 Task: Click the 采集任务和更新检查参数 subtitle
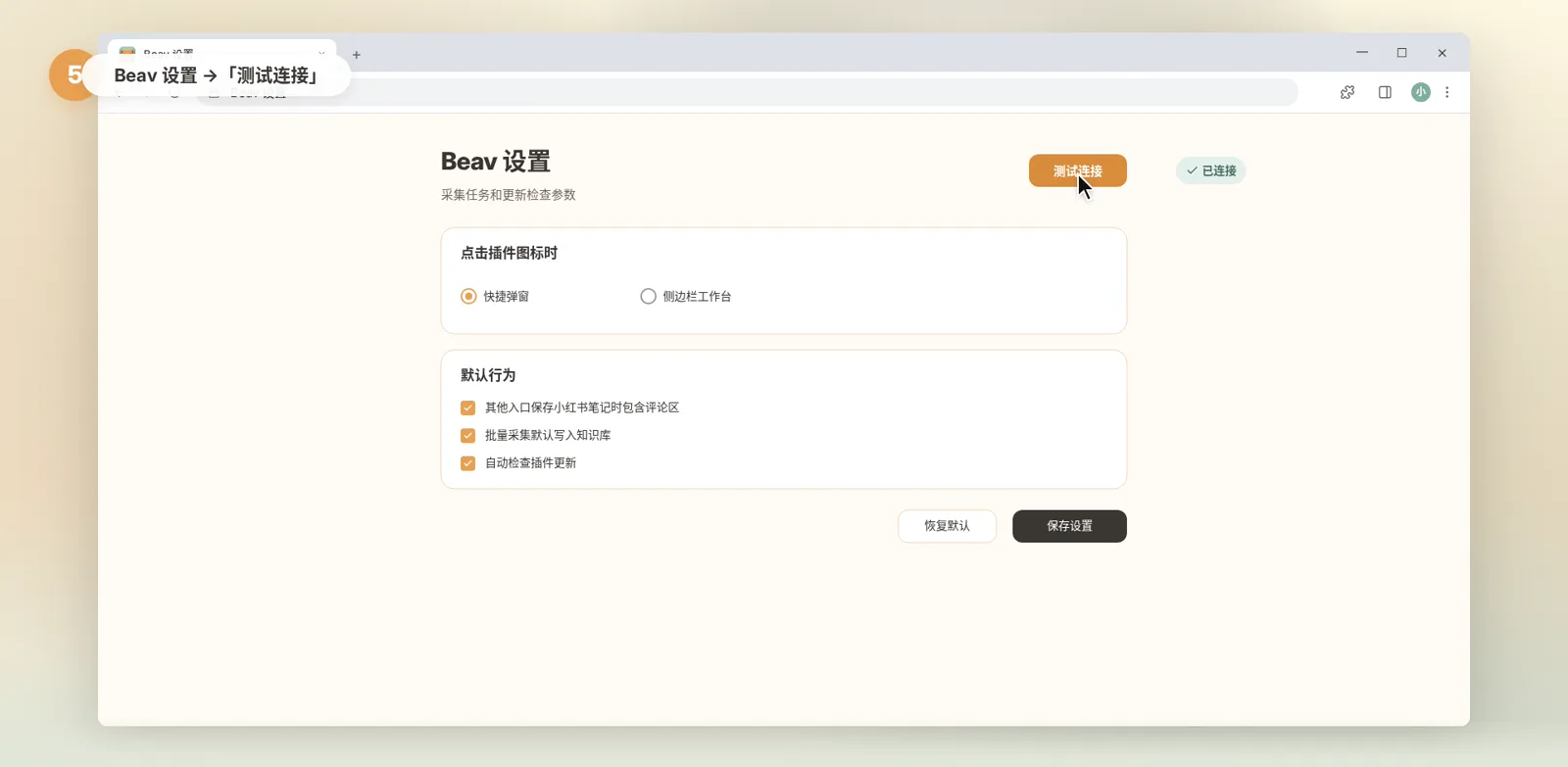point(509,195)
